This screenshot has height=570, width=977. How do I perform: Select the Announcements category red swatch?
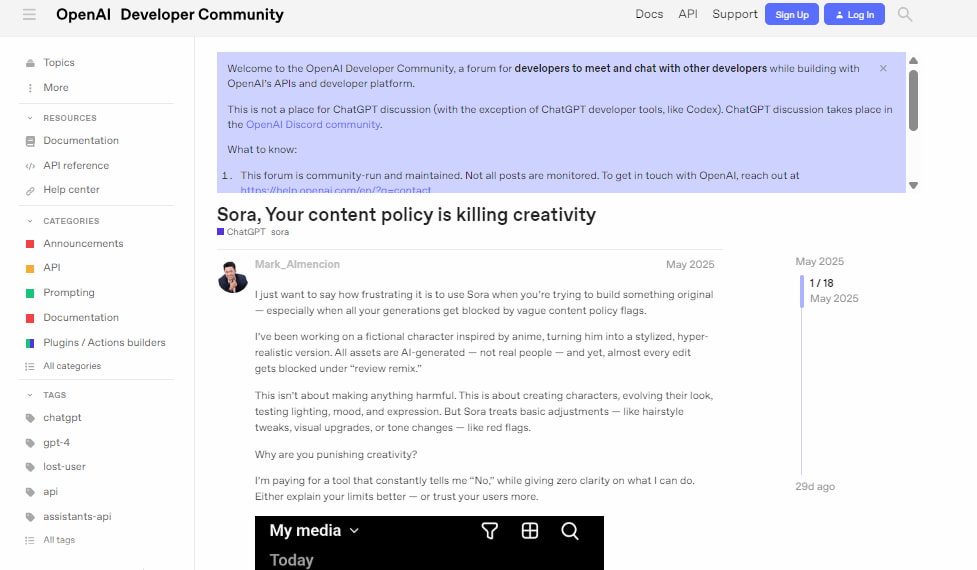(30, 244)
